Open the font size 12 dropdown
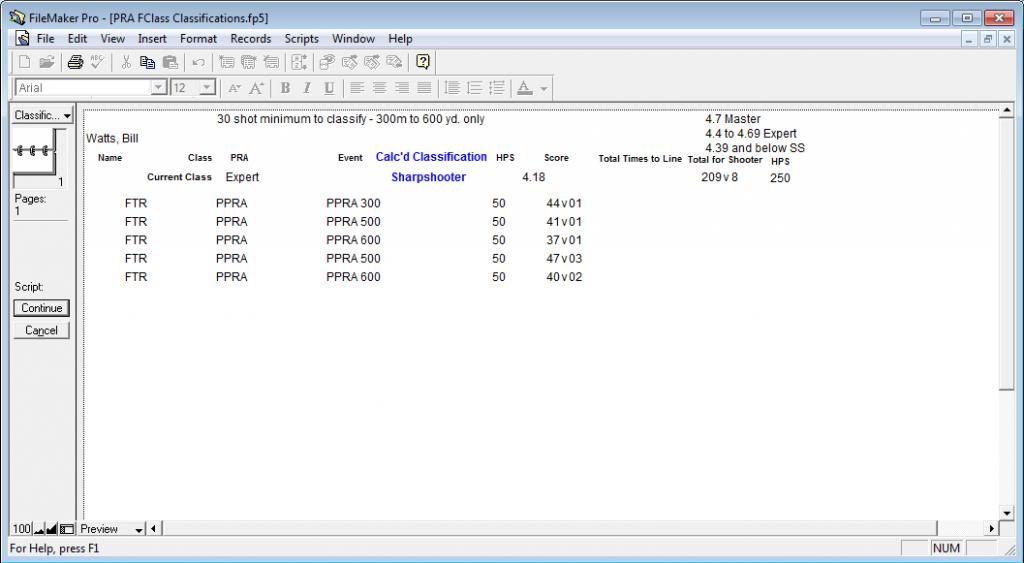The image size is (1024, 563). coord(207,88)
